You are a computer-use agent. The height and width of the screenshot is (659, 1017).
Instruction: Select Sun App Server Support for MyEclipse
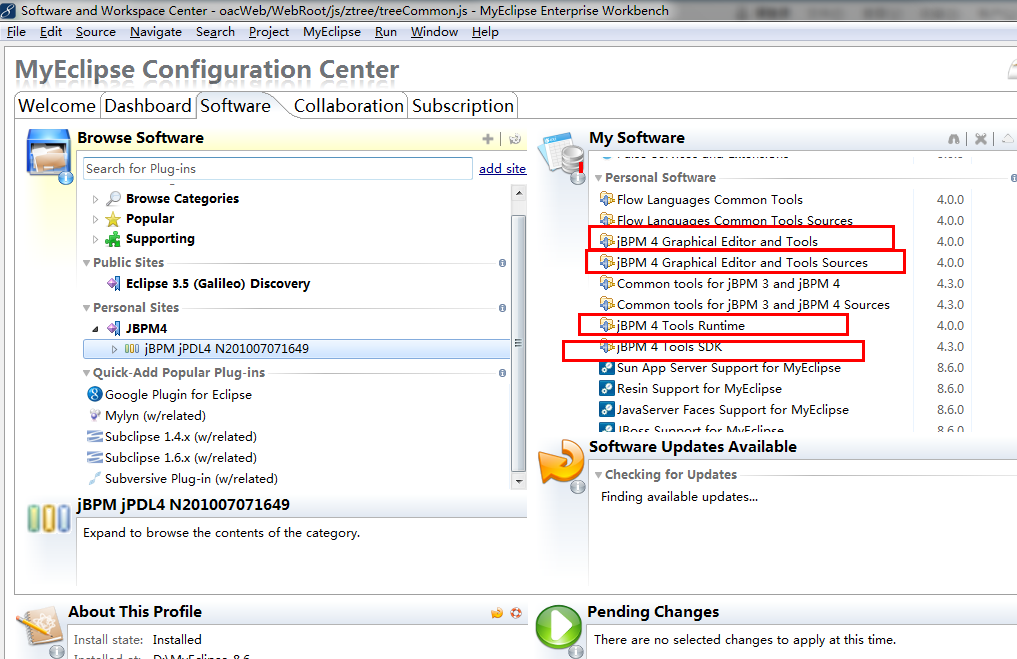[728, 367]
